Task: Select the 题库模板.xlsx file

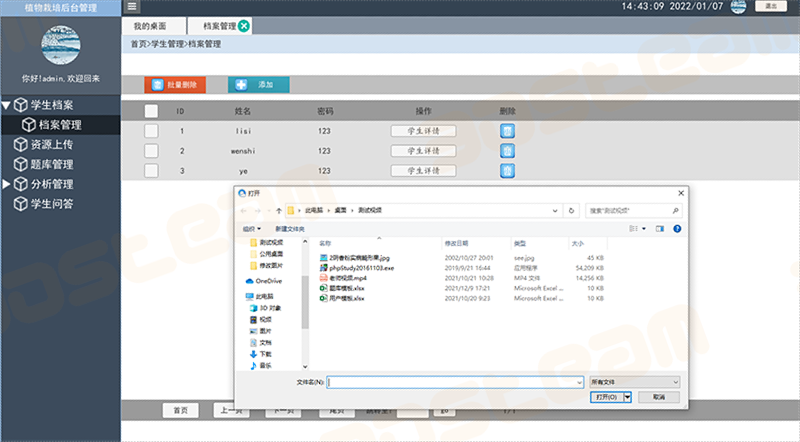Action: click(x=342, y=288)
